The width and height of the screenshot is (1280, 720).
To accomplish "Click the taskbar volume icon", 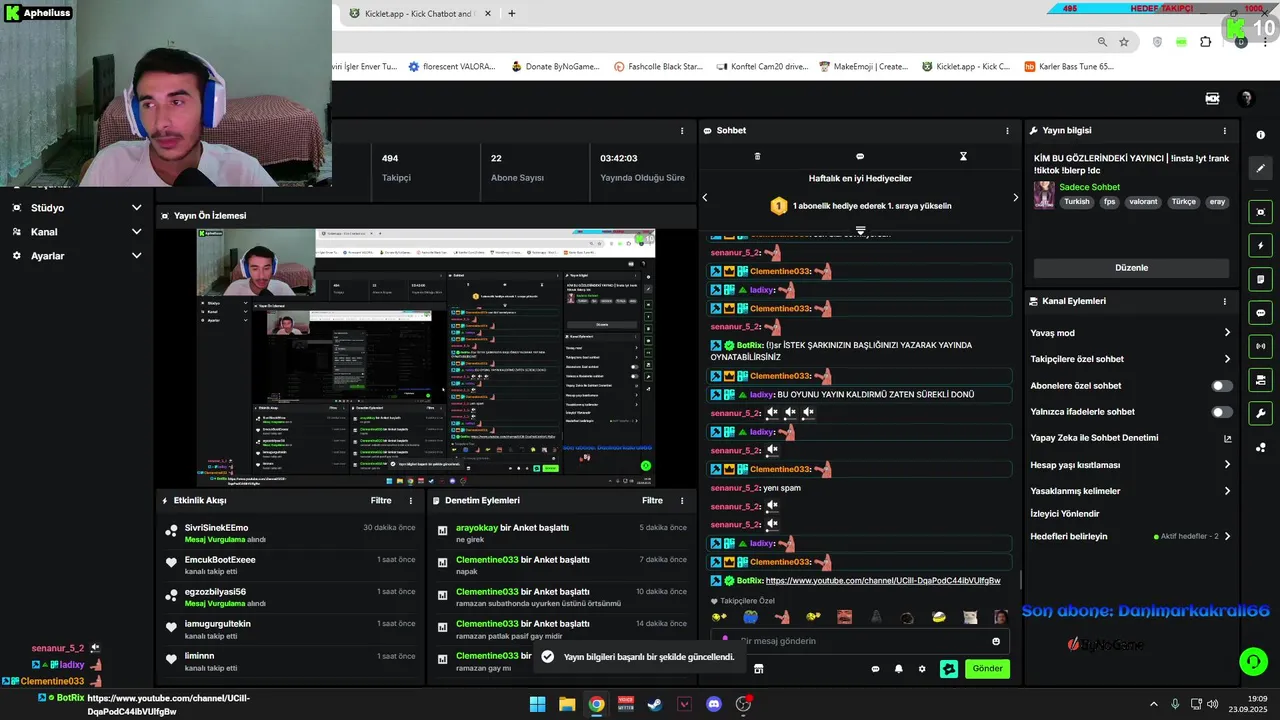I will 1212,704.
